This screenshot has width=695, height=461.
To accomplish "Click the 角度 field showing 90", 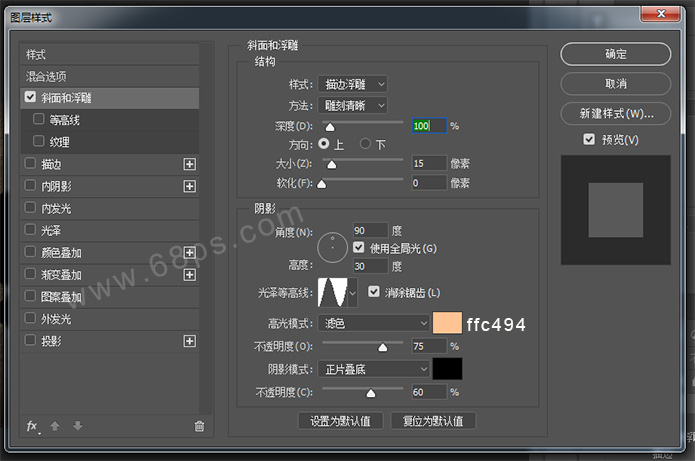I will click(x=371, y=230).
